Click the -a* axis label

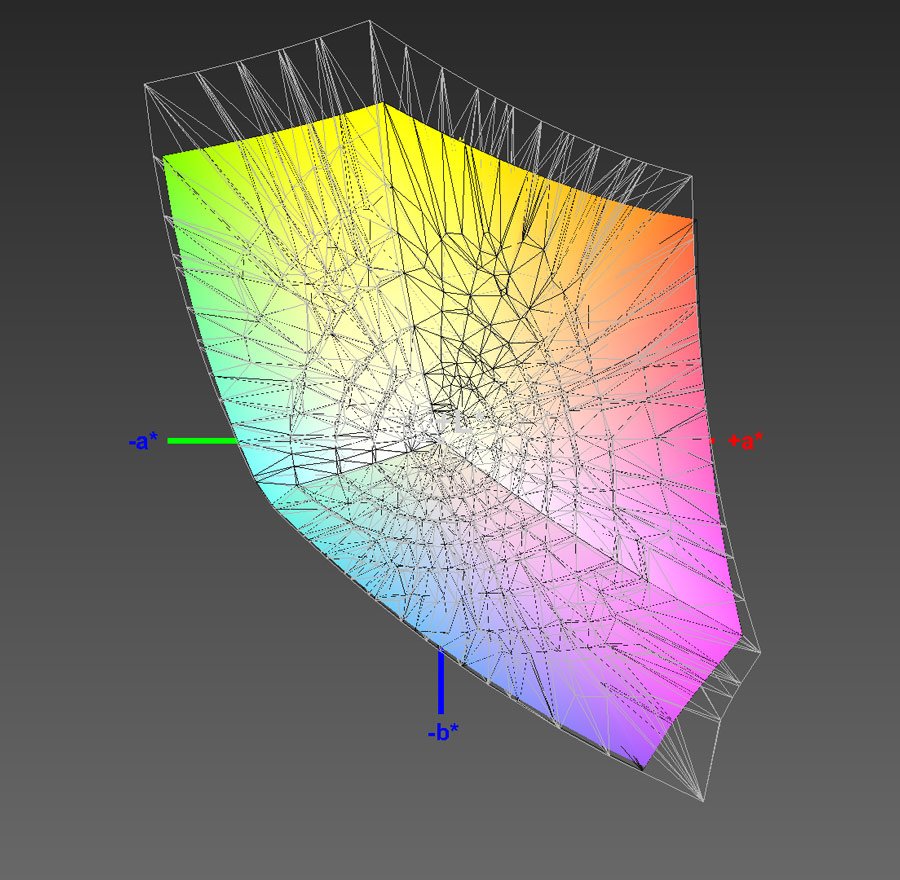[x=143, y=441]
